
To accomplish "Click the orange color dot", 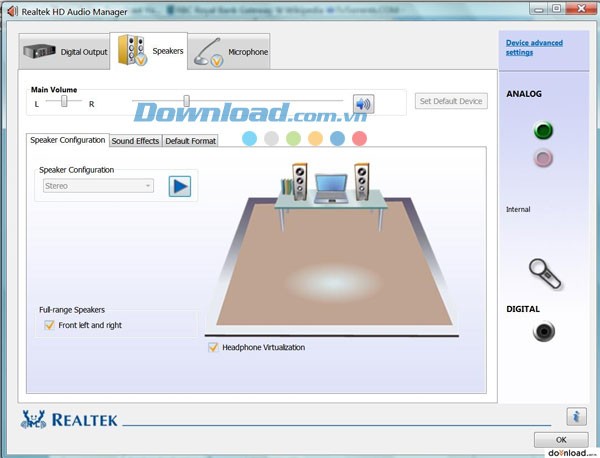I will [315, 139].
